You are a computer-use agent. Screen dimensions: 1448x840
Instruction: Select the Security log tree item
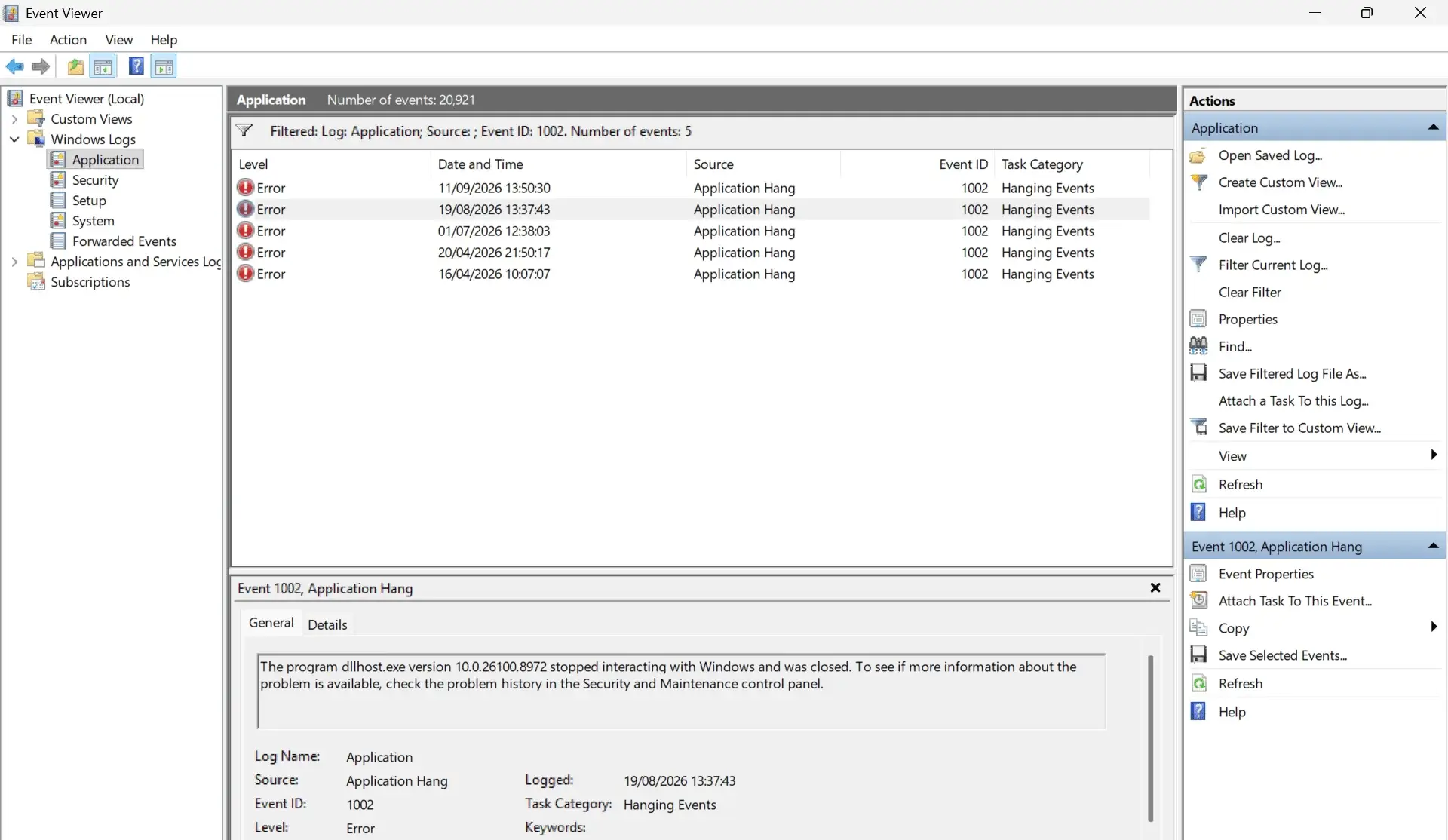pyautogui.click(x=95, y=180)
